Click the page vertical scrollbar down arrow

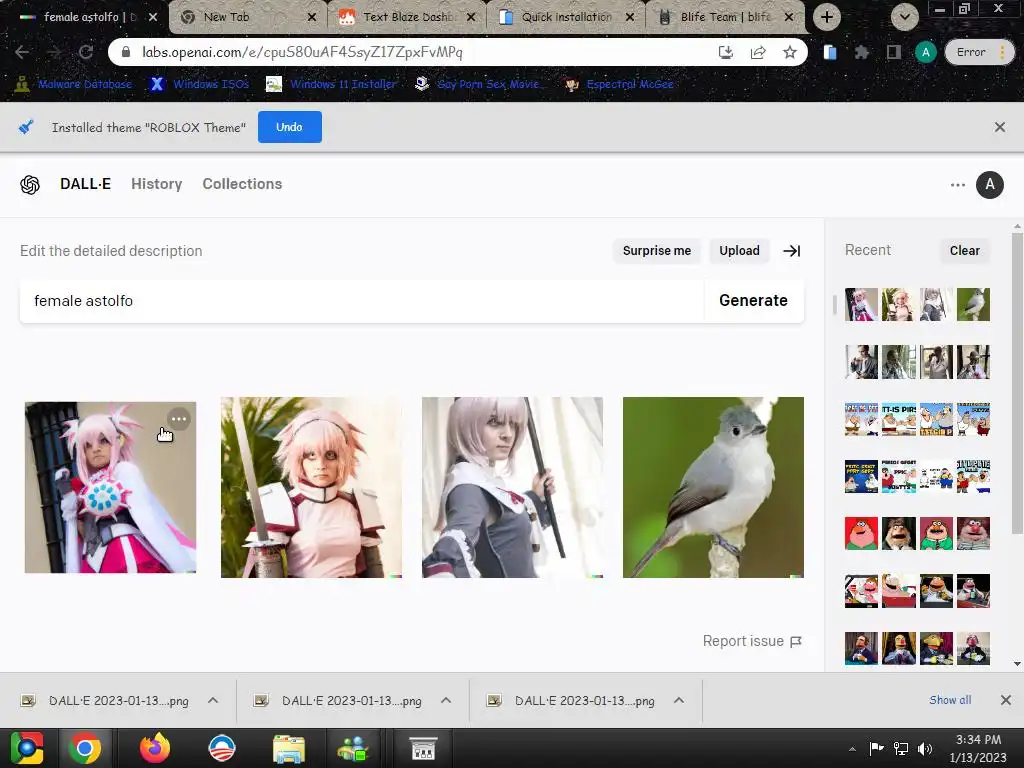tap(1017, 664)
